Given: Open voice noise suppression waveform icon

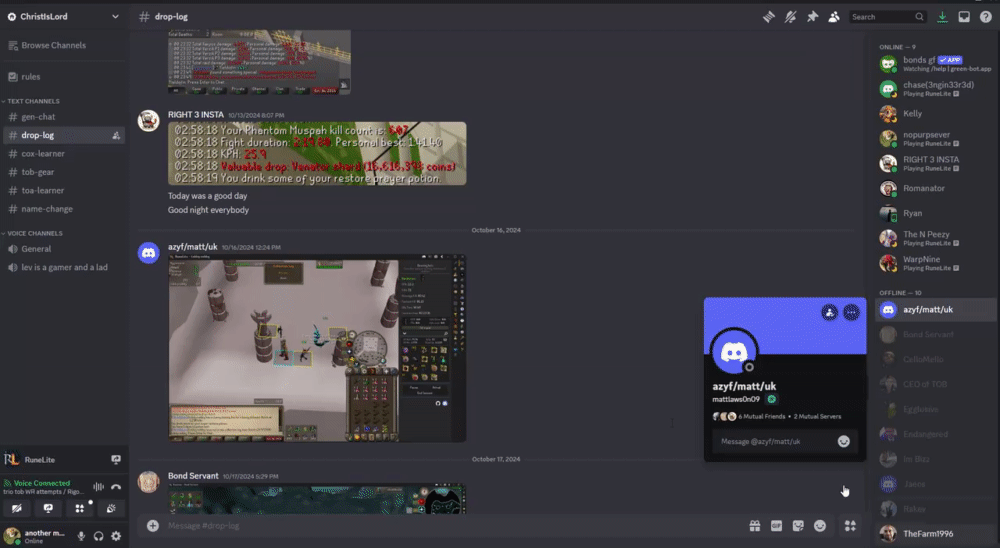Looking at the screenshot, I should pyautogui.click(x=98, y=487).
